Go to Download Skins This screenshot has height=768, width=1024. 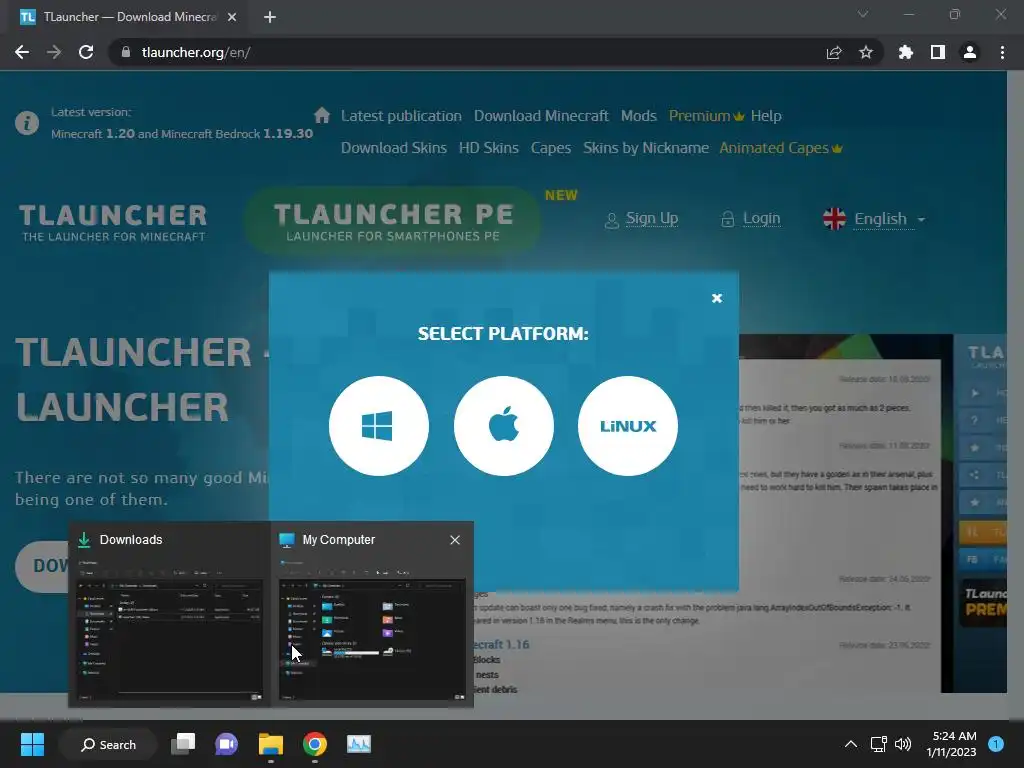(394, 148)
